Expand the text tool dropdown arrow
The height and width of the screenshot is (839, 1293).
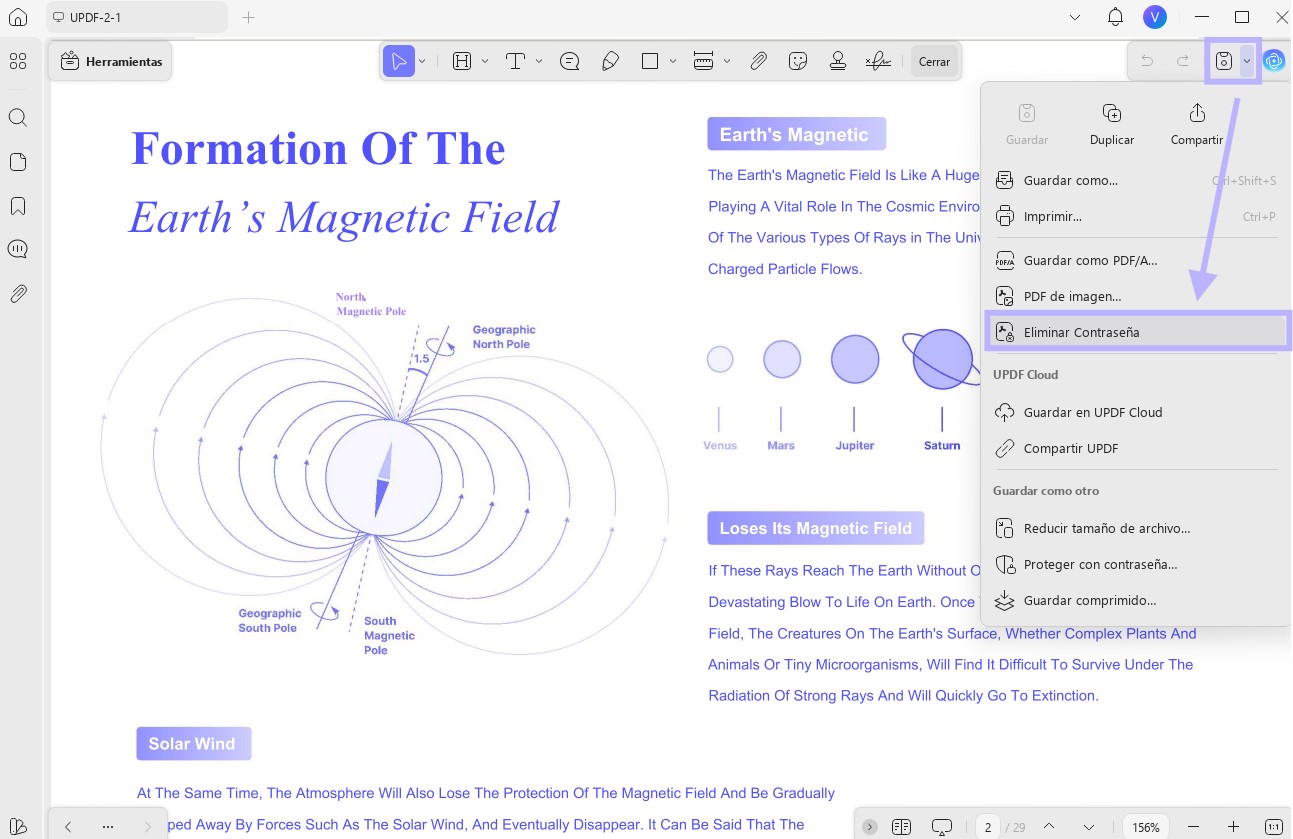pyautogui.click(x=539, y=62)
